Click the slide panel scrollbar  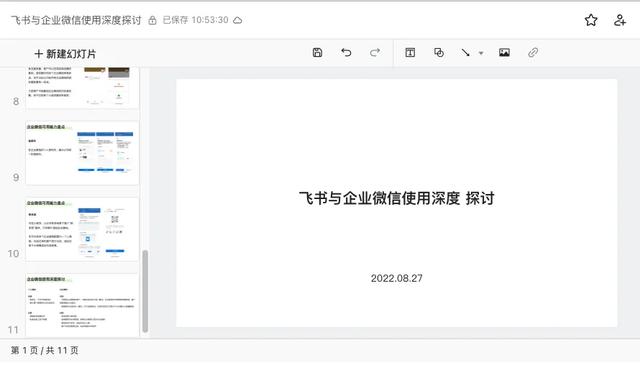pos(145,292)
